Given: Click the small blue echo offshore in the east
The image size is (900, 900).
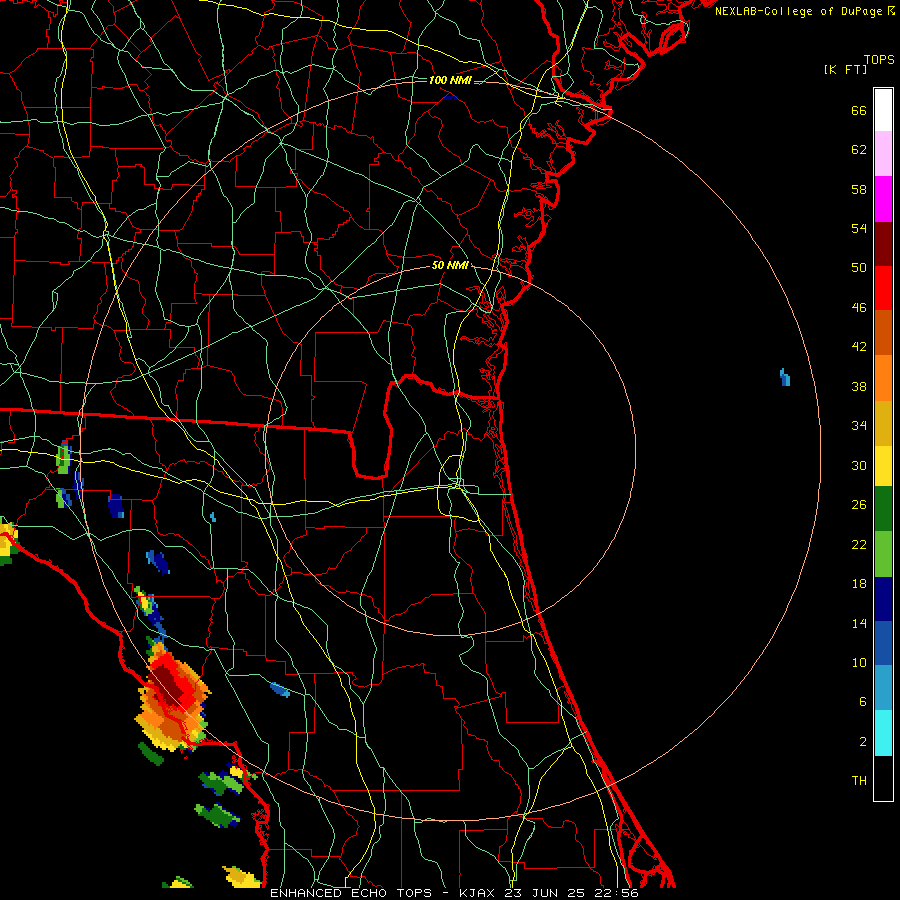Looking at the screenshot, I should point(785,377).
